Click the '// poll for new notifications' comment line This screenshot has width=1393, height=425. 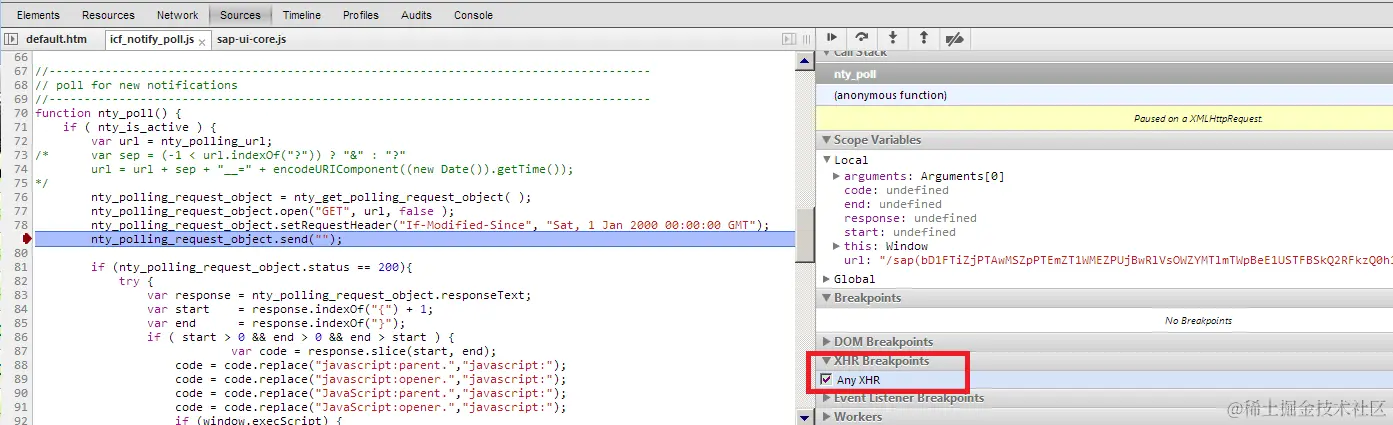136,85
